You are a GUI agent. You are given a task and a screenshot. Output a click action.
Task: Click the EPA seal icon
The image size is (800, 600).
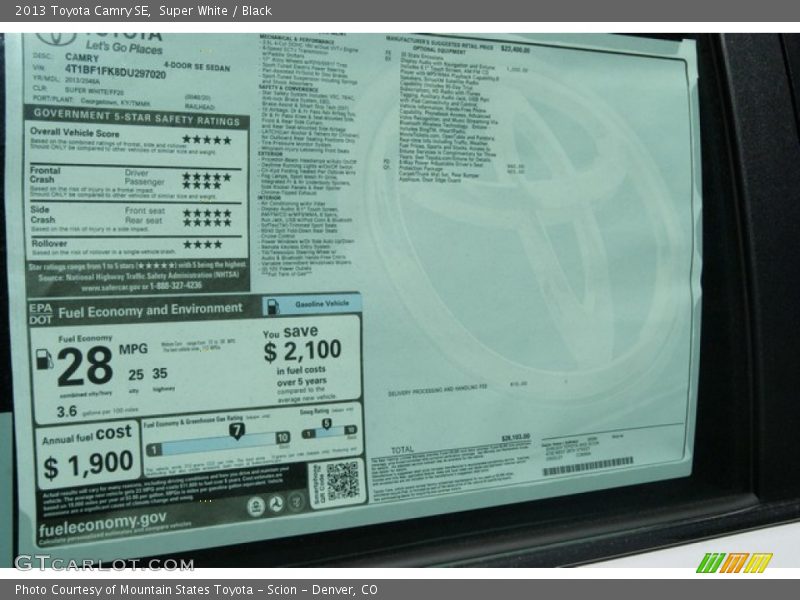coord(256,507)
